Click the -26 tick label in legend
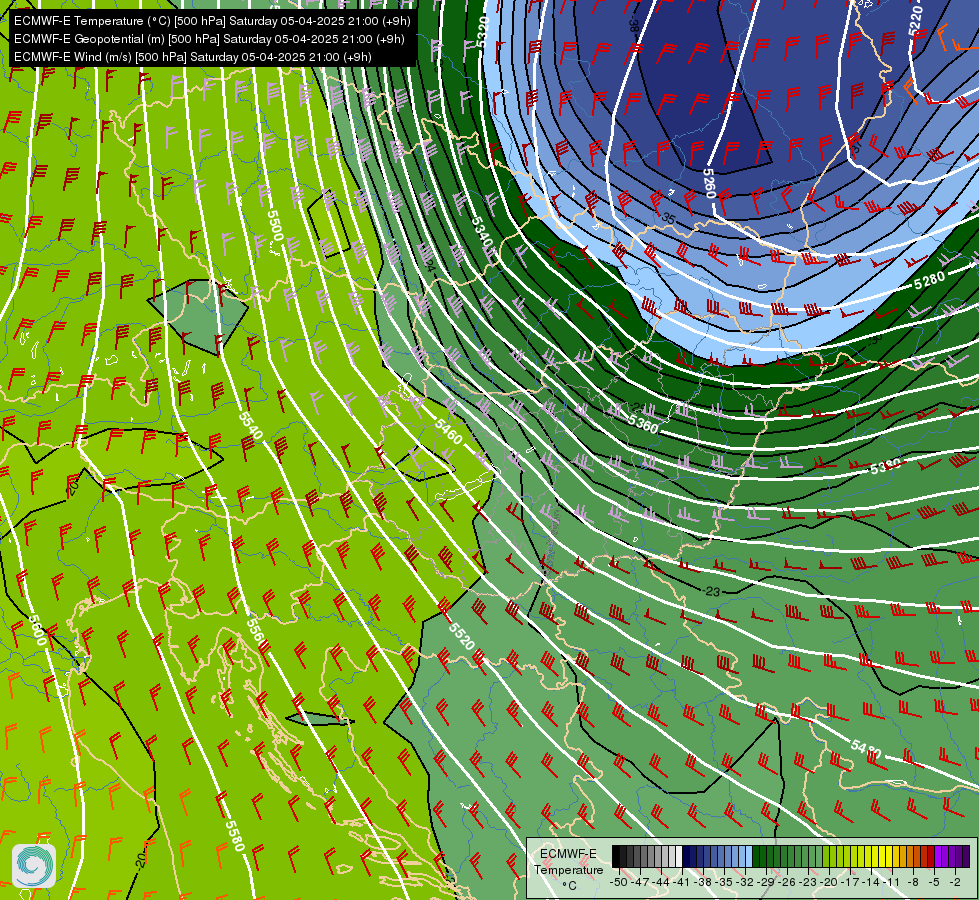This screenshot has height=900, width=979. click(787, 882)
